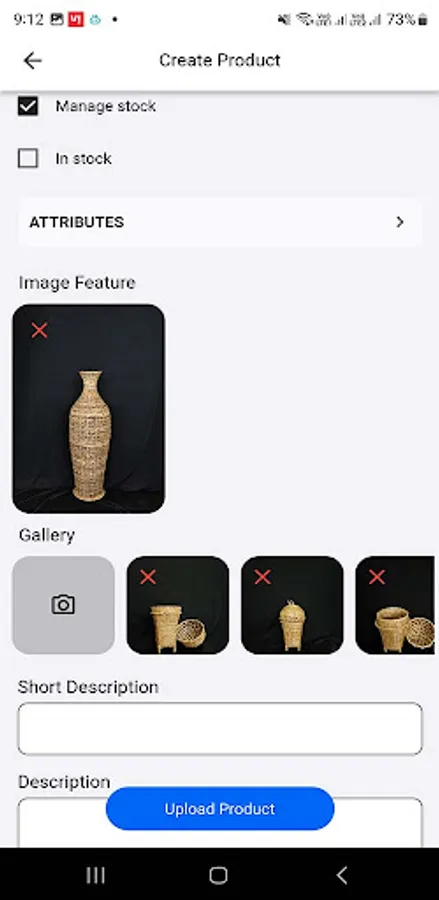The image size is (439, 900).
Task: Focus the Description text area
Action: coord(220,822)
